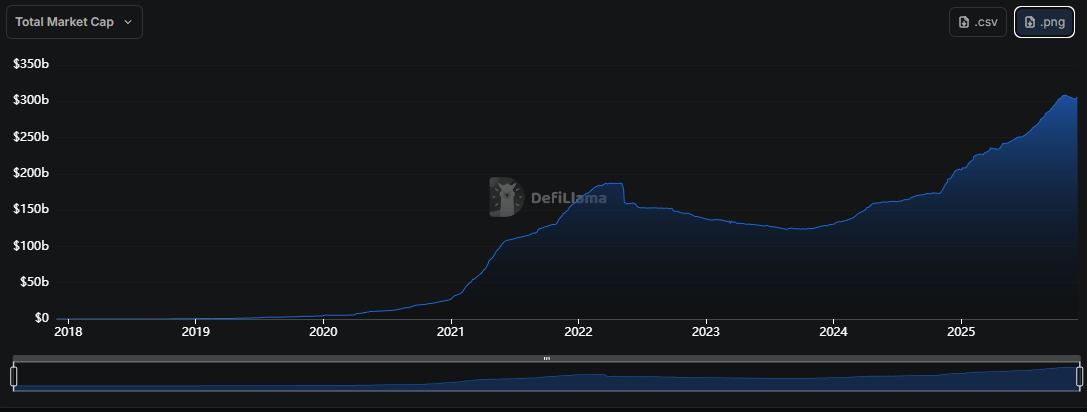Click the left handle of the range slider

(14, 376)
